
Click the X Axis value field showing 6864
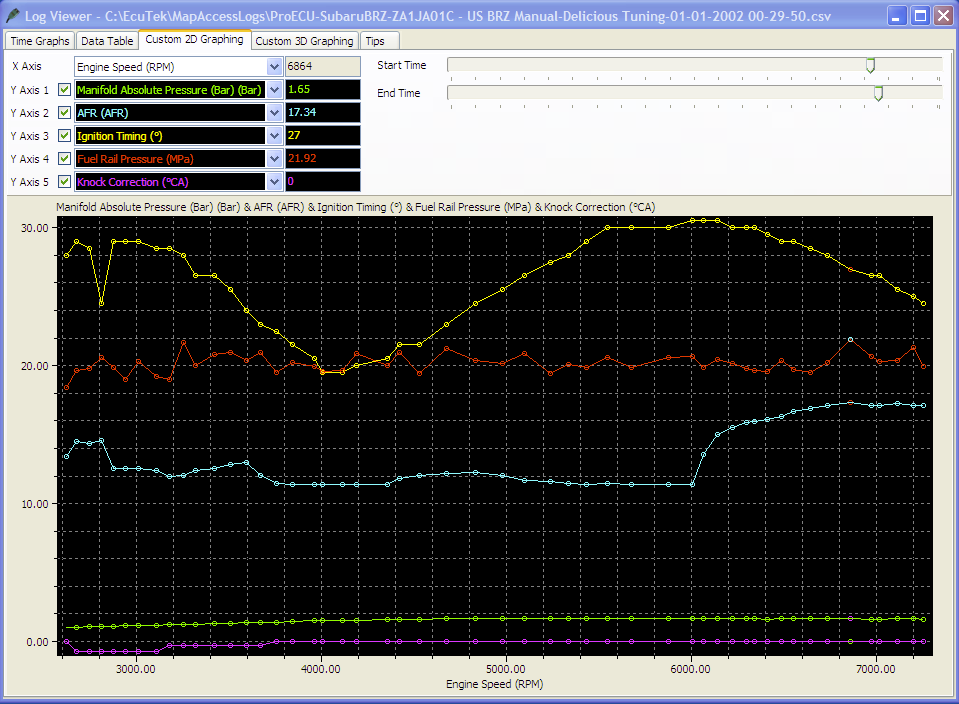click(322, 66)
